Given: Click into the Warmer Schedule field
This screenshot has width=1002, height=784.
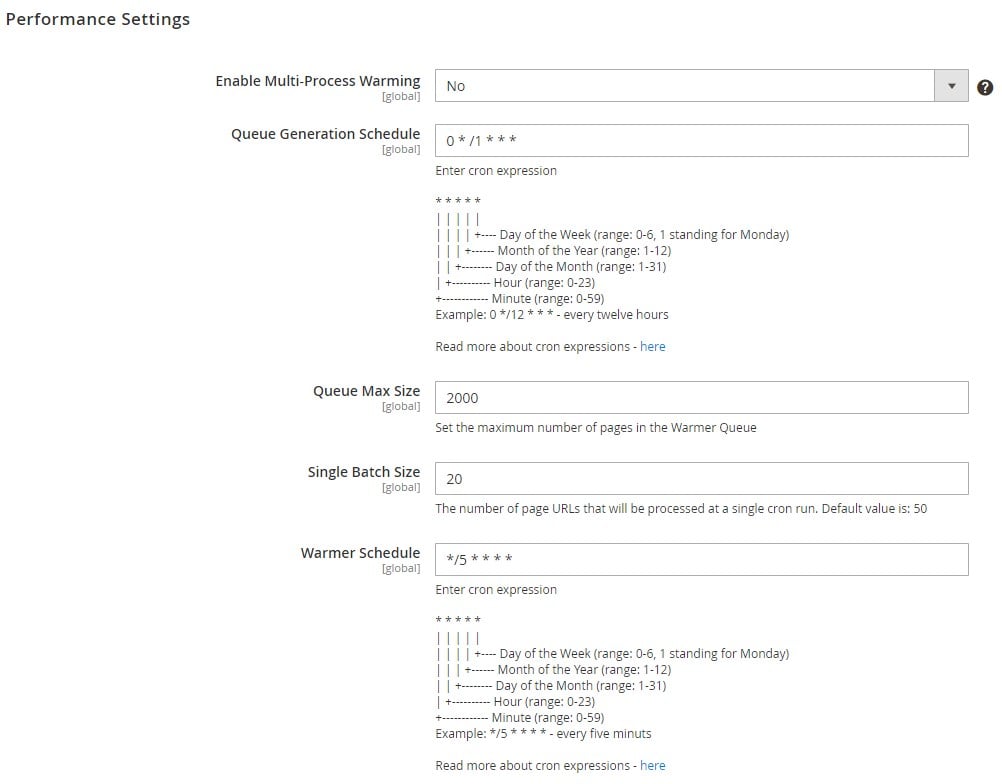Looking at the screenshot, I should coord(701,559).
